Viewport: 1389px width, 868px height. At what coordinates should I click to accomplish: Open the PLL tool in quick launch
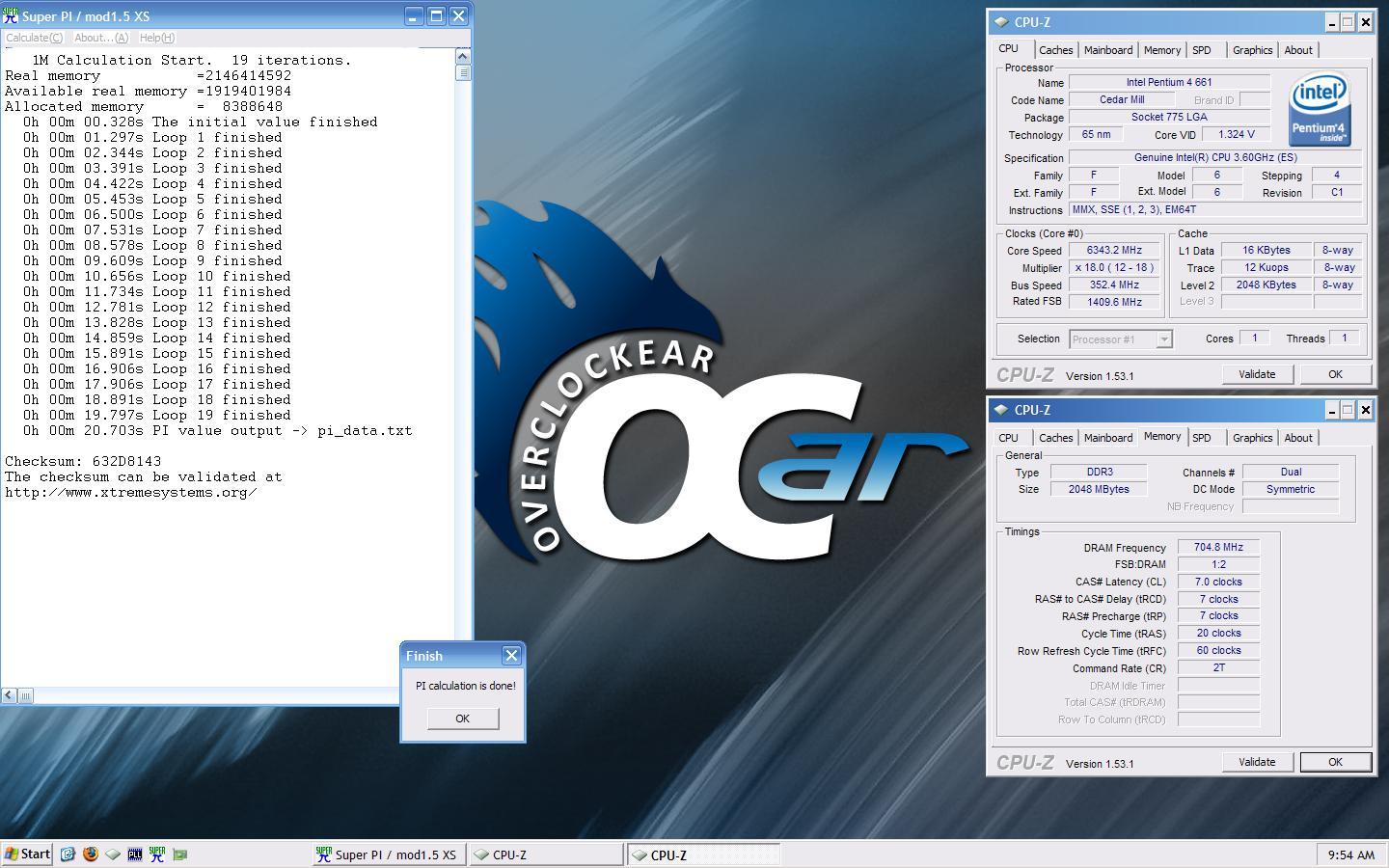click(x=135, y=854)
